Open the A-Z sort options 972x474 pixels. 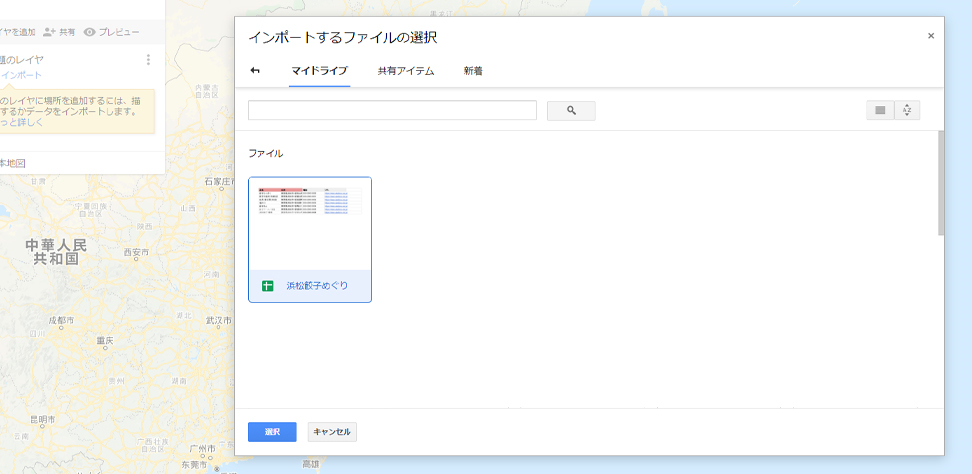coord(907,110)
